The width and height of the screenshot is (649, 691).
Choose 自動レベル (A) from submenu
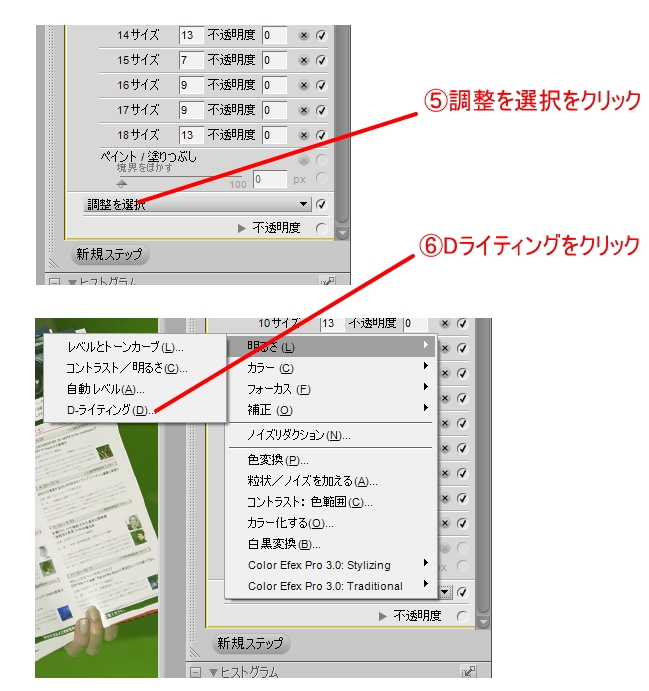135,389
